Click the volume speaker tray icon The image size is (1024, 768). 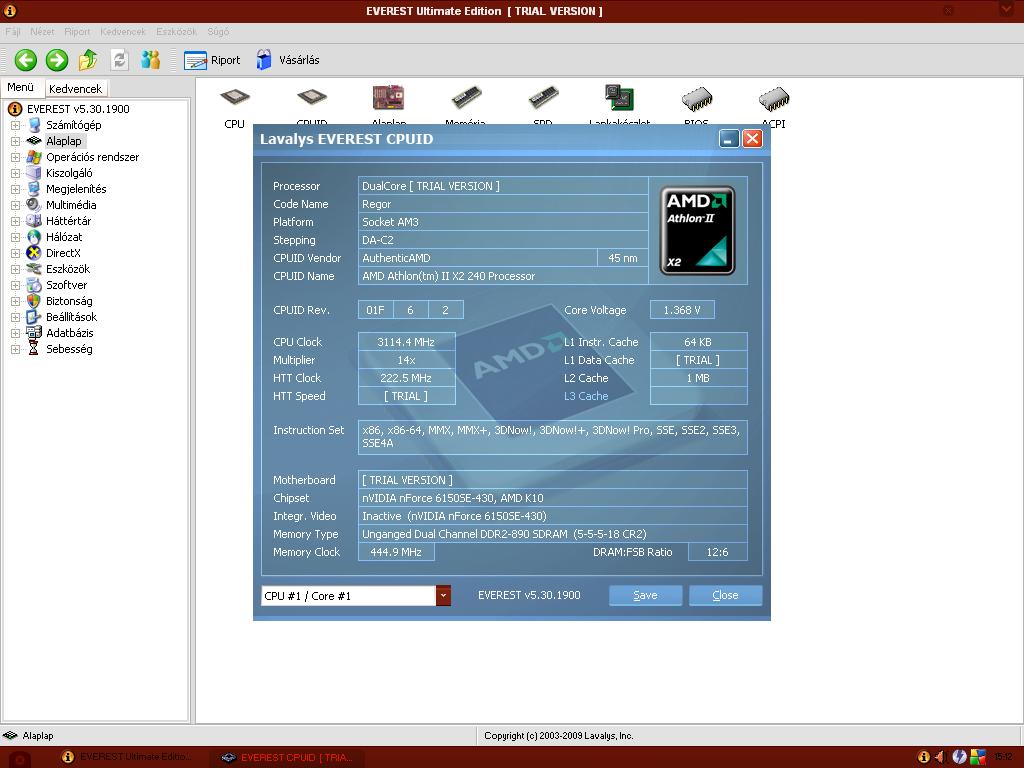(941, 757)
